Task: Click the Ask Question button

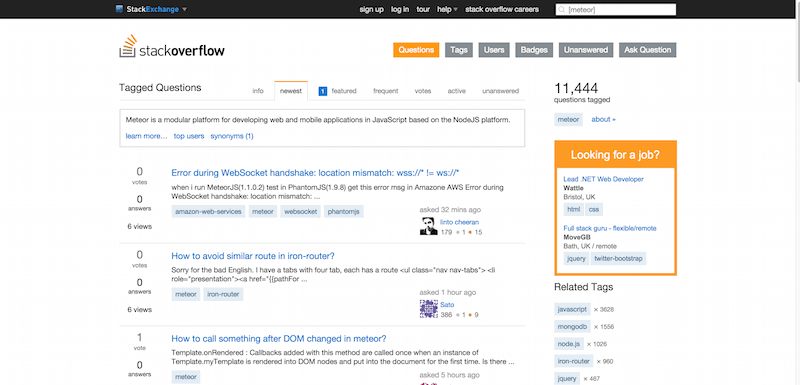Action: click(647, 50)
